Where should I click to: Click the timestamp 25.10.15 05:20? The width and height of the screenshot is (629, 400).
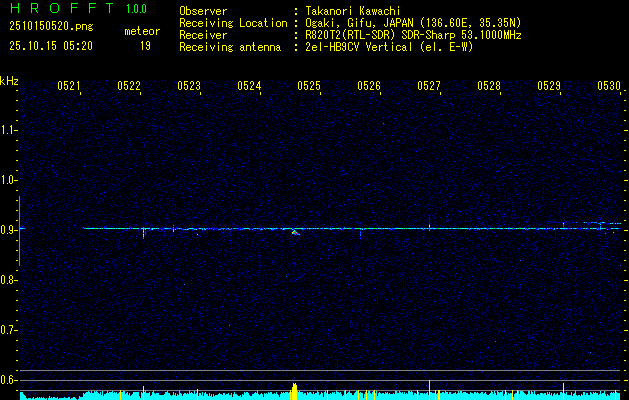(51, 46)
